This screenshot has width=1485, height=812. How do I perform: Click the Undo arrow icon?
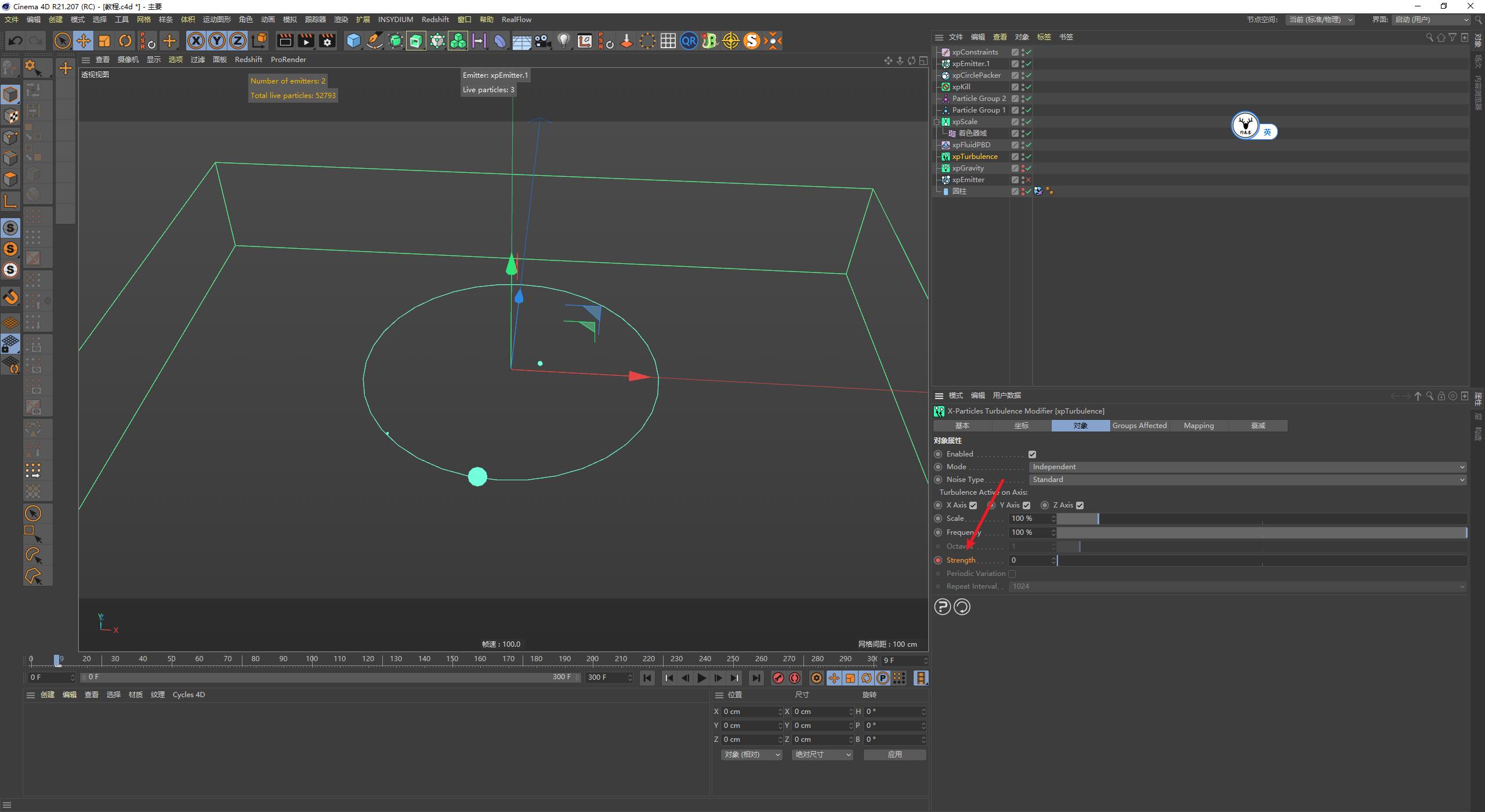coord(16,41)
